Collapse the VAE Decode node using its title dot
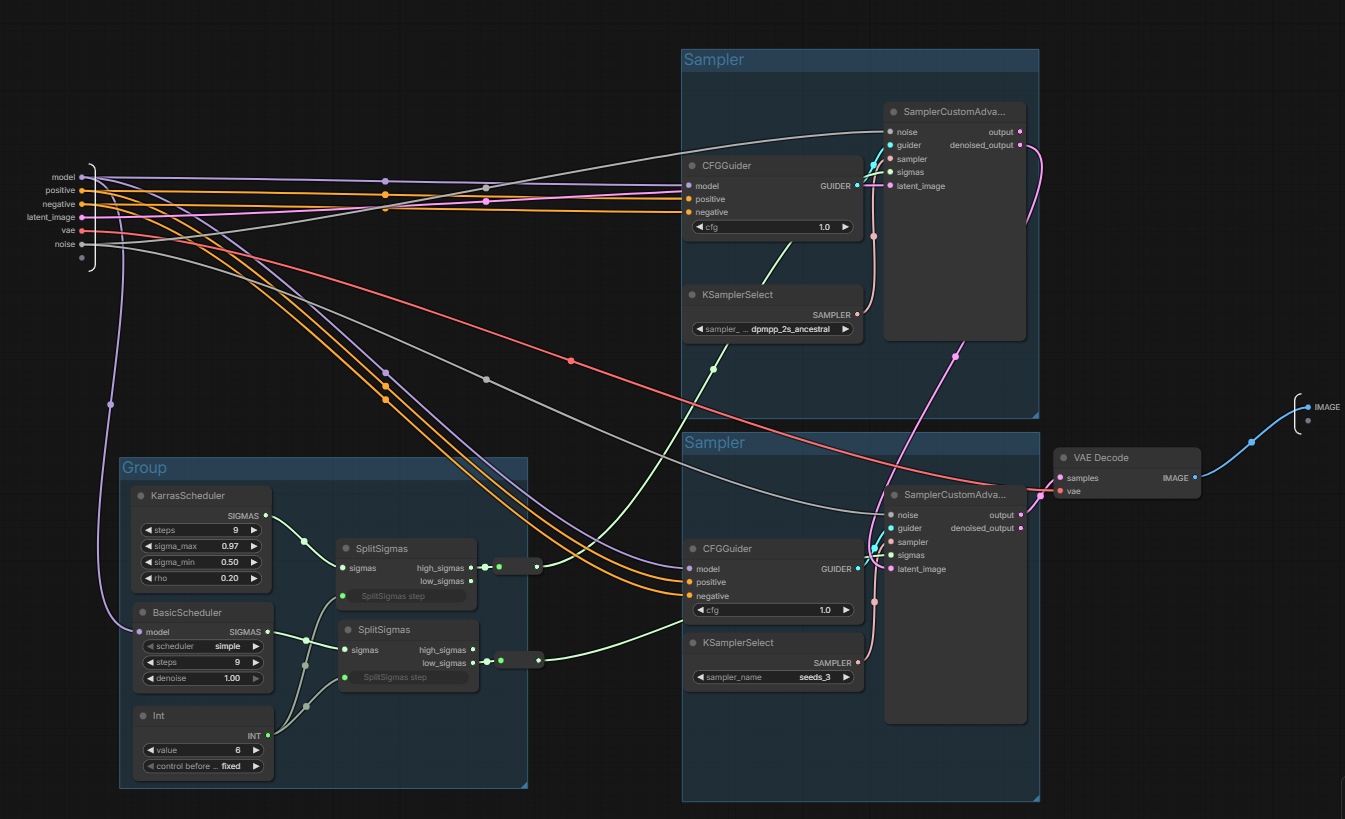The image size is (1345, 819). click(1063, 458)
